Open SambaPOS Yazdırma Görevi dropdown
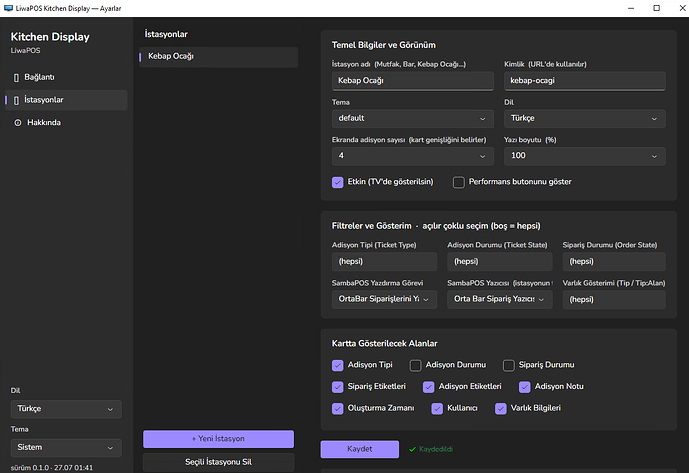 pyautogui.click(x=384, y=299)
